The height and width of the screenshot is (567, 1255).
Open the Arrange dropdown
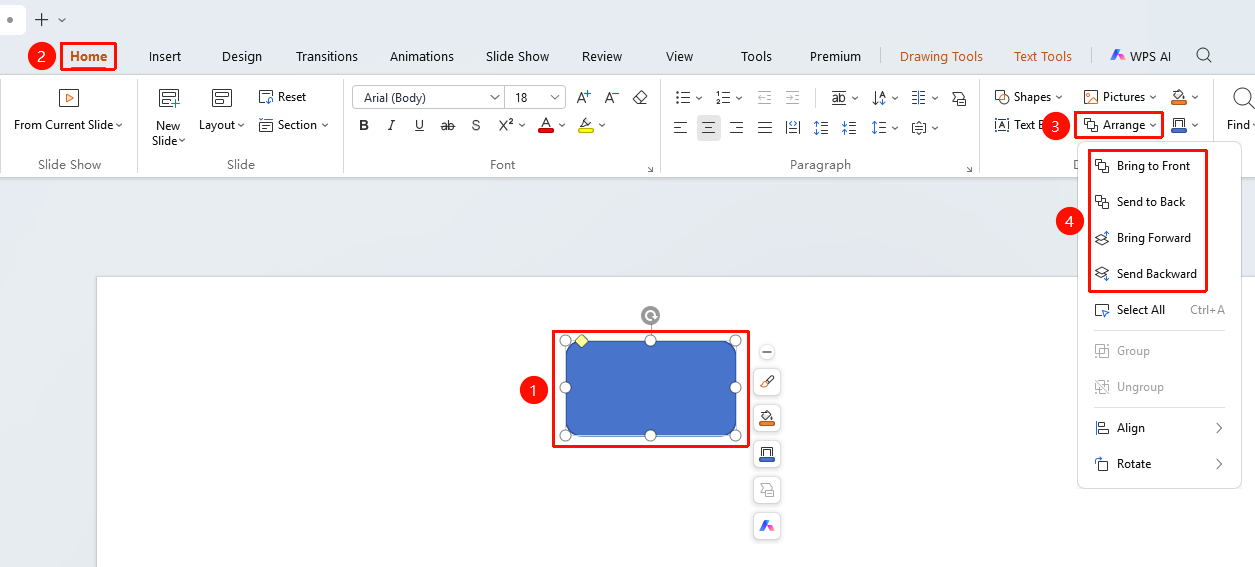tap(1121, 125)
